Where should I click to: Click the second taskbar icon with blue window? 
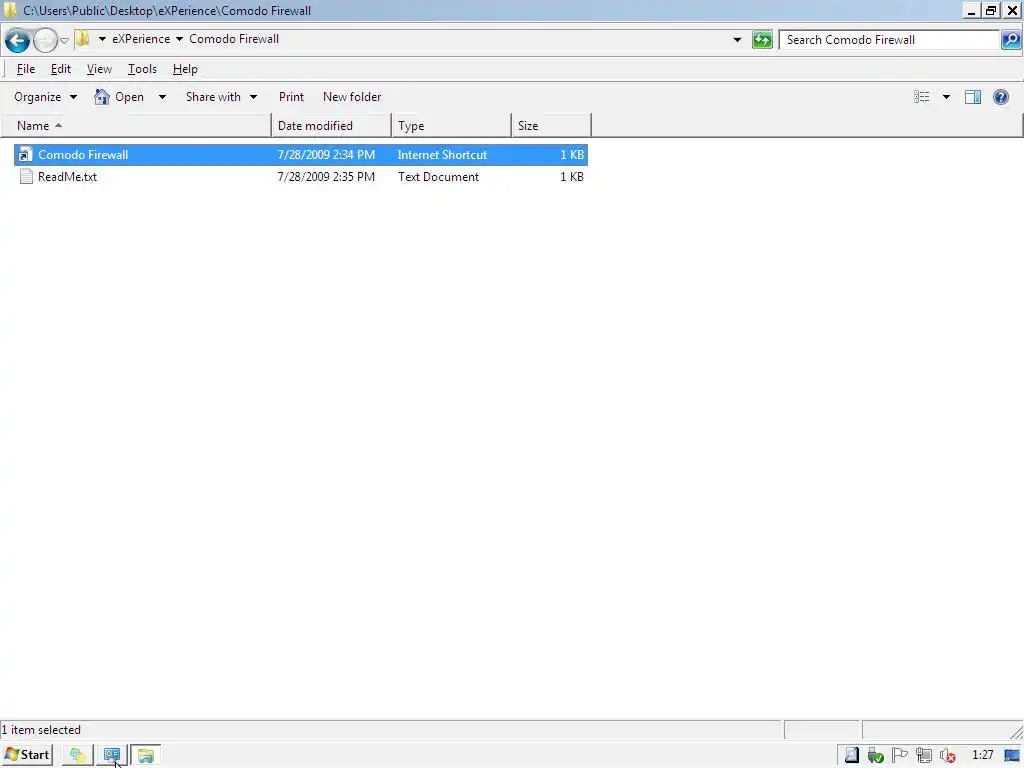tap(112, 756)
